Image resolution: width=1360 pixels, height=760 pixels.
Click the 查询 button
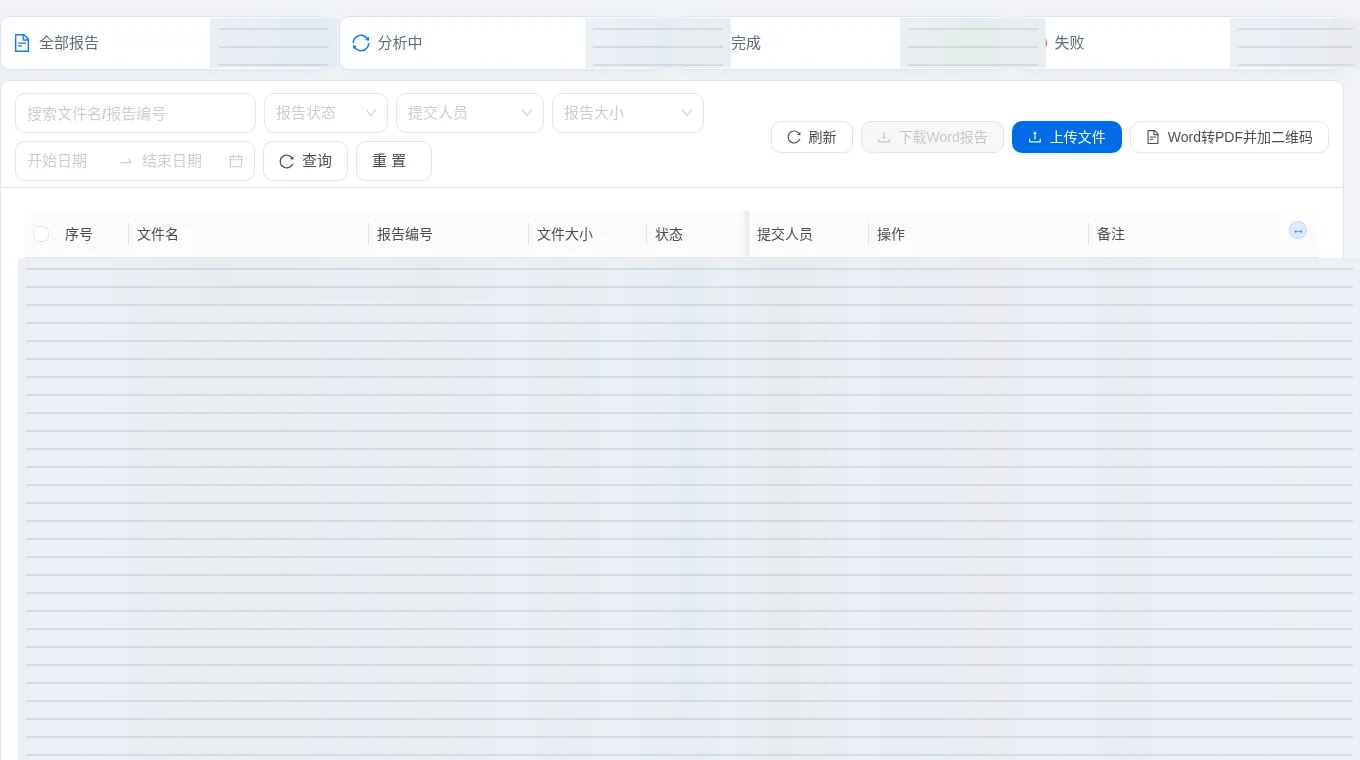pos(305,161)
